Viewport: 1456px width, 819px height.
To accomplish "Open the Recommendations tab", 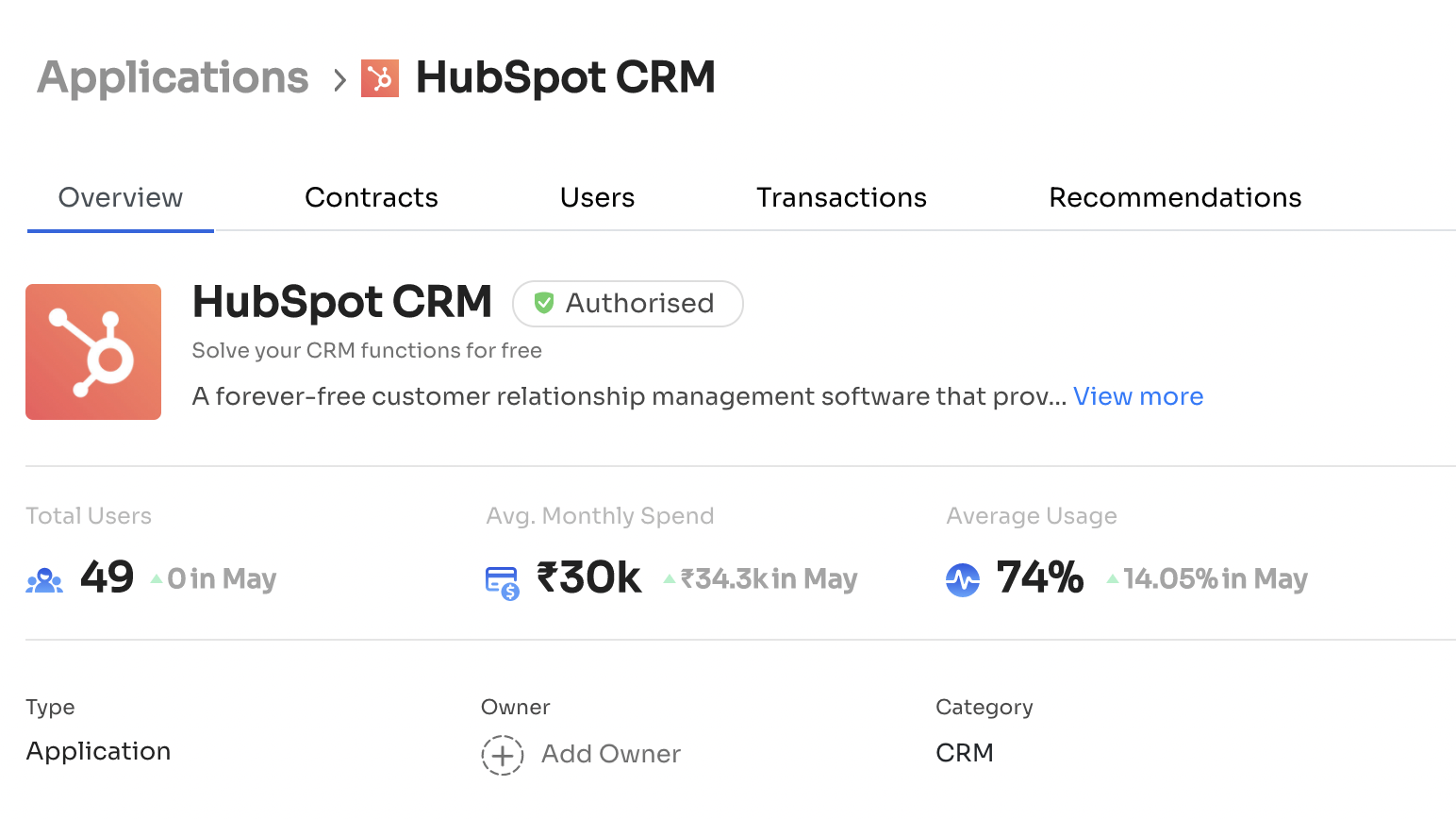I will click(x=1175, y=198).
